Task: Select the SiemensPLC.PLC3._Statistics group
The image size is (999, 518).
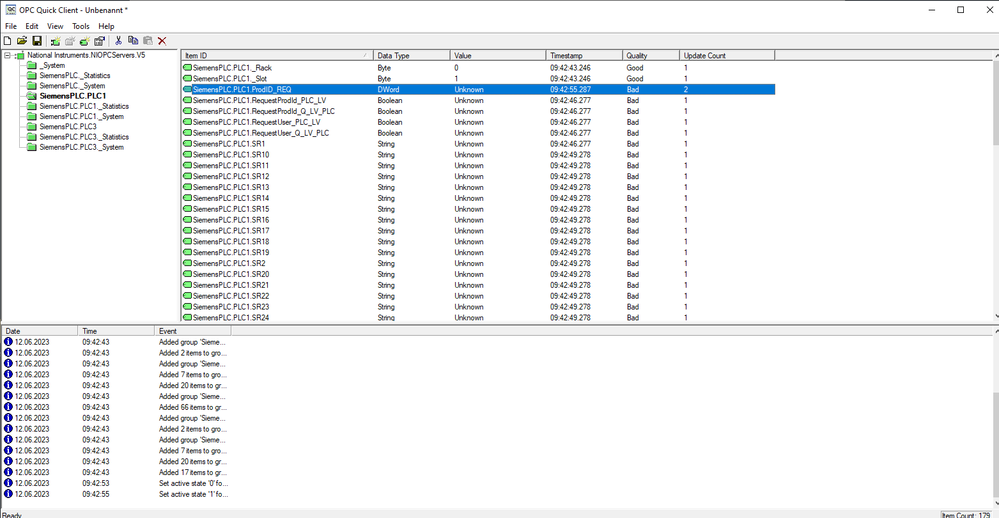Action: pyautogui.click(x=84, y=137)
